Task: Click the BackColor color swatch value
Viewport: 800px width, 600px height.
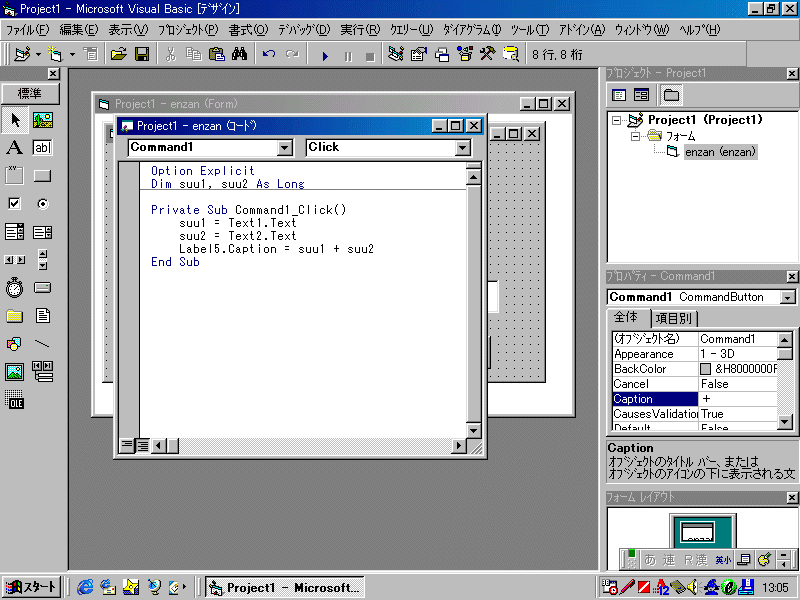Action: (x=706, y=369)
